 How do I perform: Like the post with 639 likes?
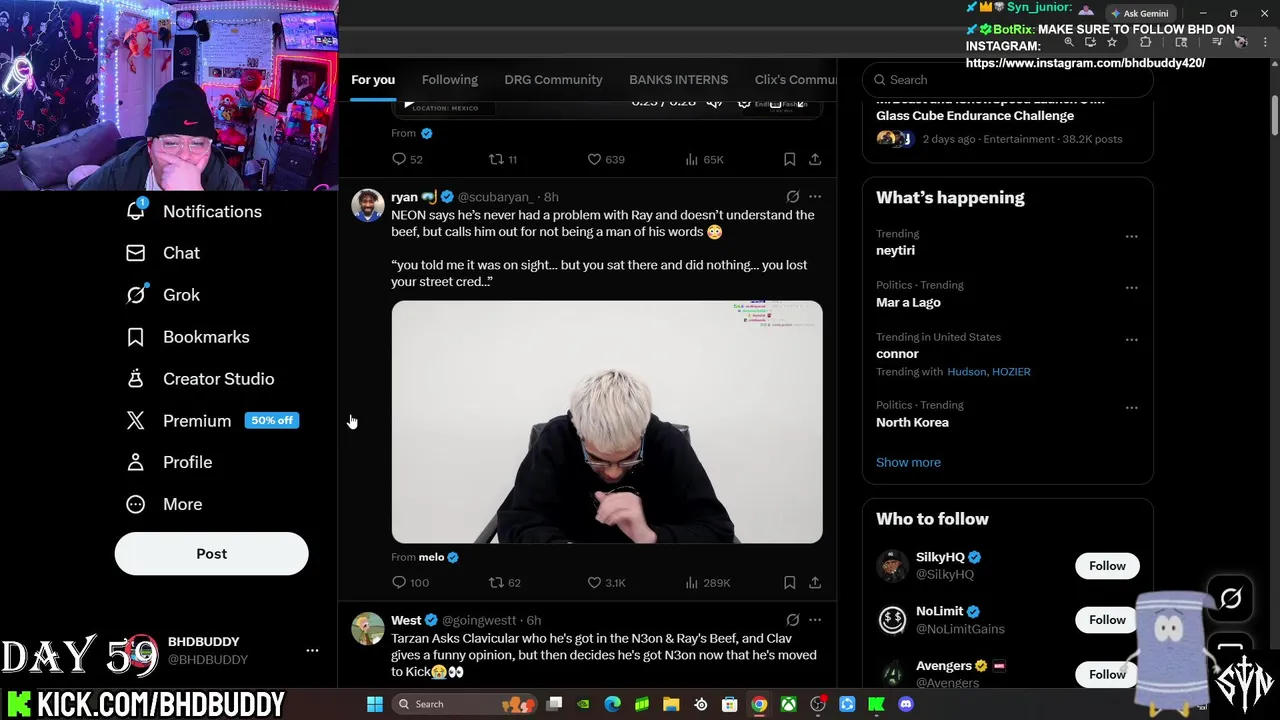tap(606, 159)
